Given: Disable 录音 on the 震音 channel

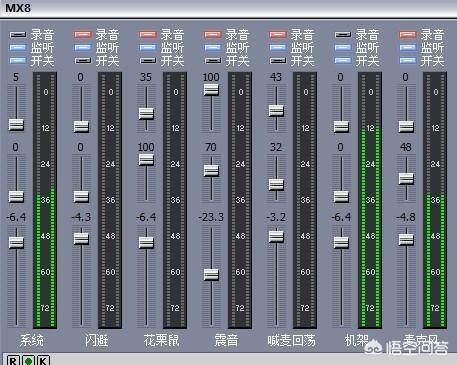Looking at the screenshot, I should [x=213, y=35].
